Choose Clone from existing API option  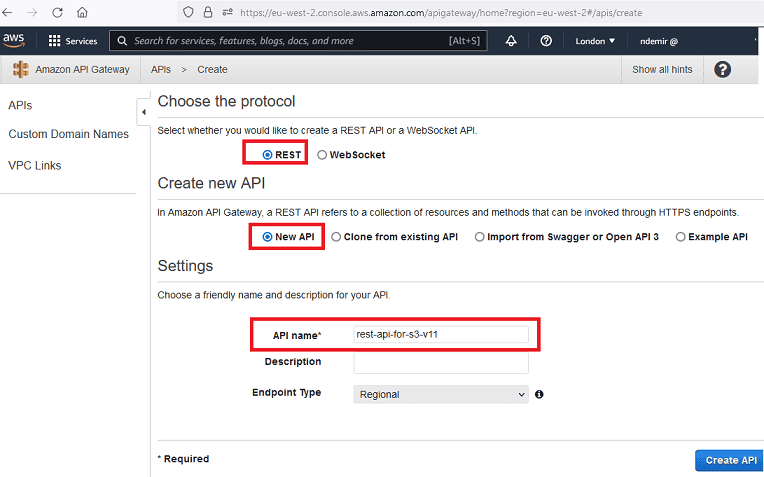pyautogui.click(x=336, y=237)
